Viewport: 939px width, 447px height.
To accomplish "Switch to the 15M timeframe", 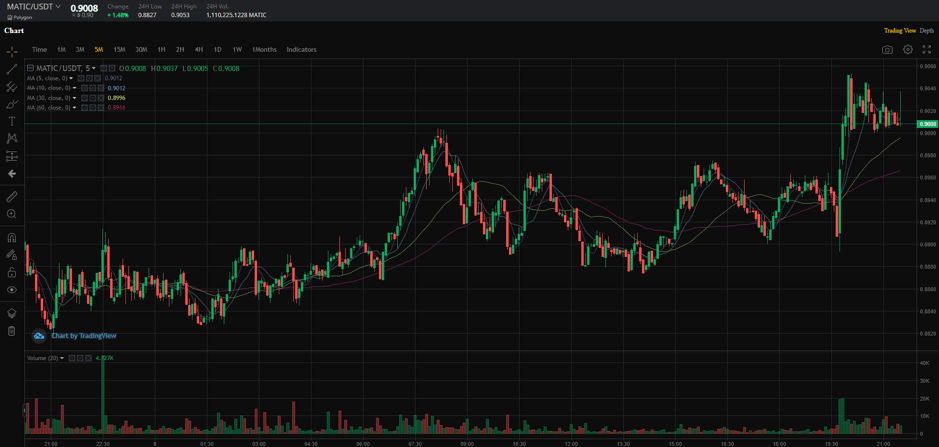I will [x=119, y=49].
